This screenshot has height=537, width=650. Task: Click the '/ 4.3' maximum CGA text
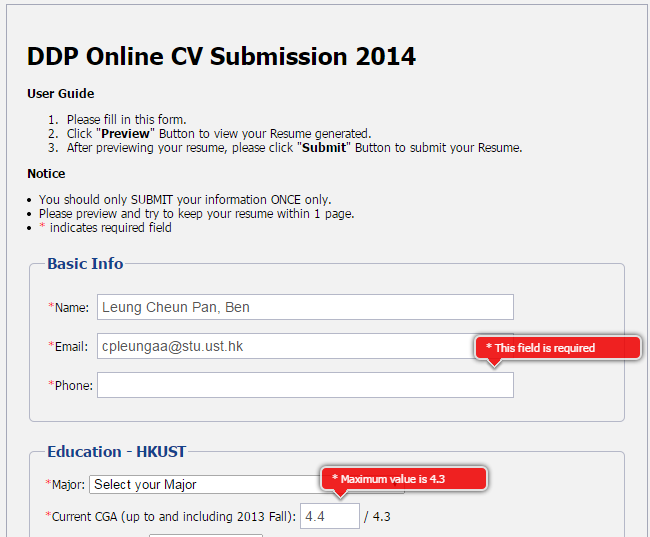[x=377, y=516]
